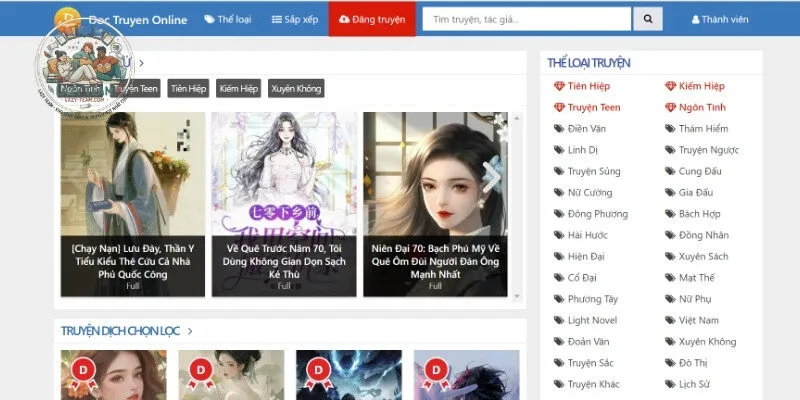Click the diamond icon beside Truyện Teen
The width and height of the screenshot is (800, 400).
pyautogui.click(x=559, y=108)
